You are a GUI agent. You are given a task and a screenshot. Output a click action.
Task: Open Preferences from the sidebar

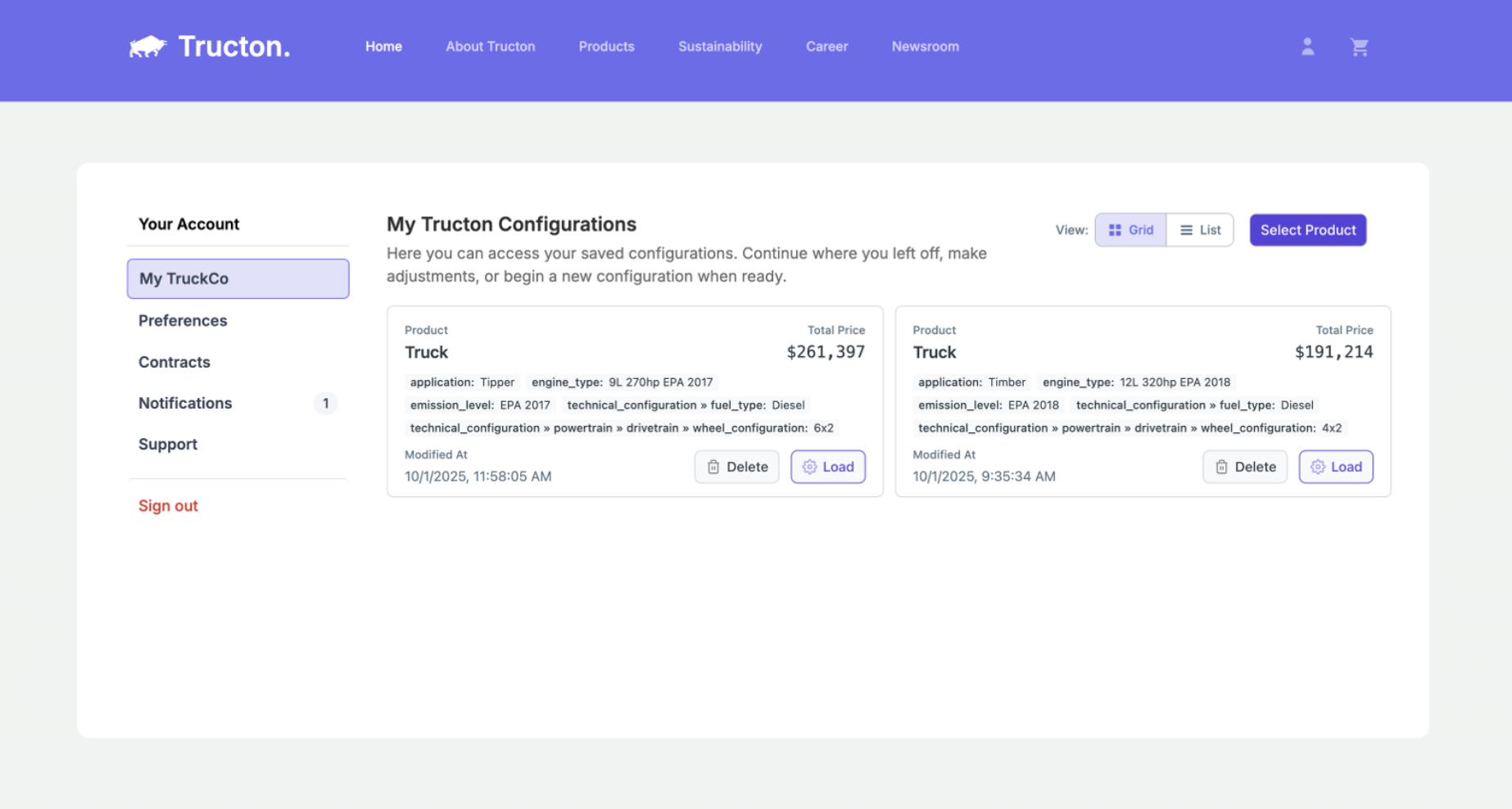click(183, 320)
